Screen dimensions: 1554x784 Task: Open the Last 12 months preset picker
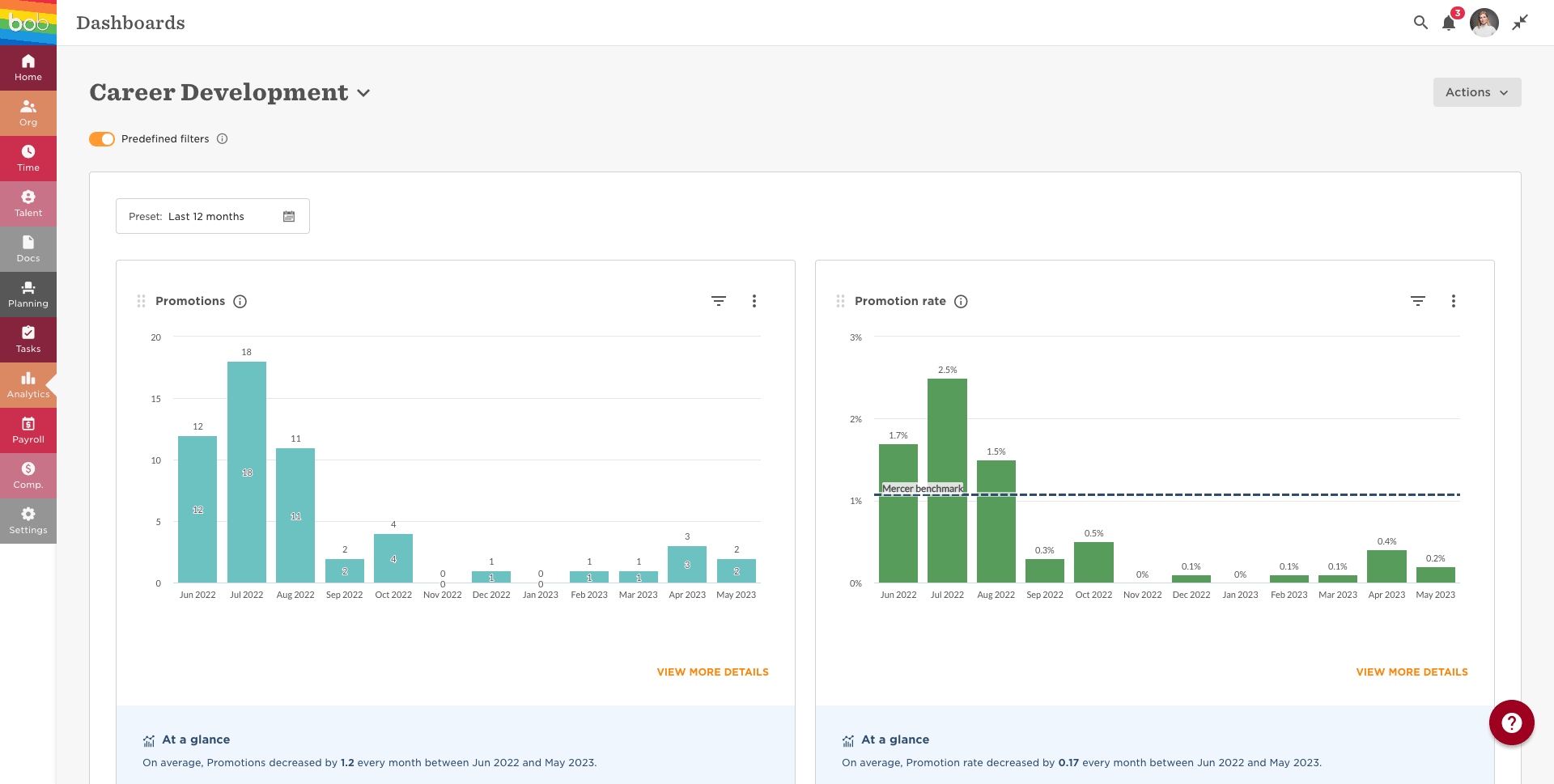(212, 216)
